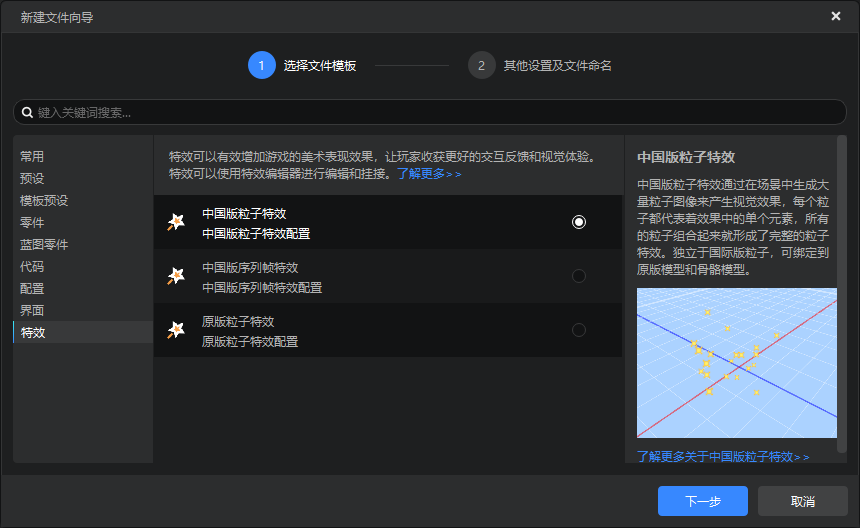Click the 下一步 button

click(703, 501)
